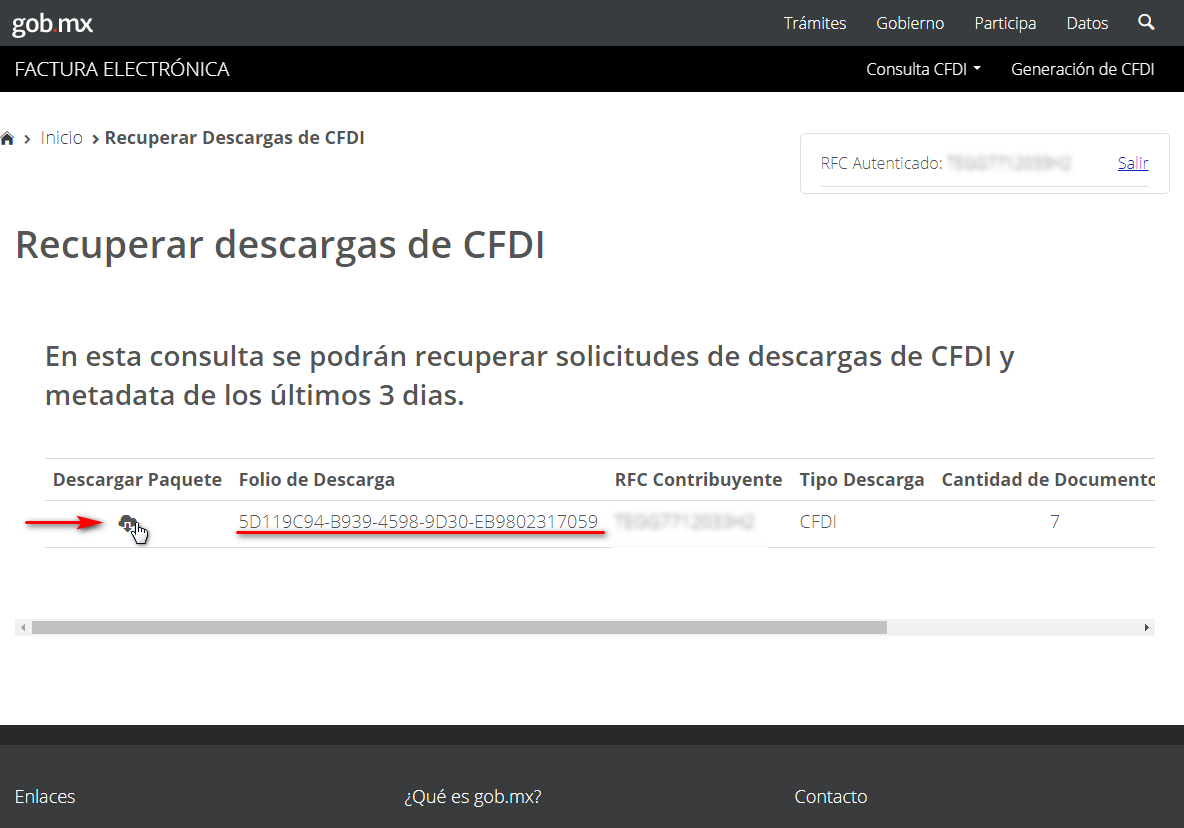This screenshot has width=1184, height=828.
Task: Click the Folio de Descarga column header
Action: click(316, 480)
